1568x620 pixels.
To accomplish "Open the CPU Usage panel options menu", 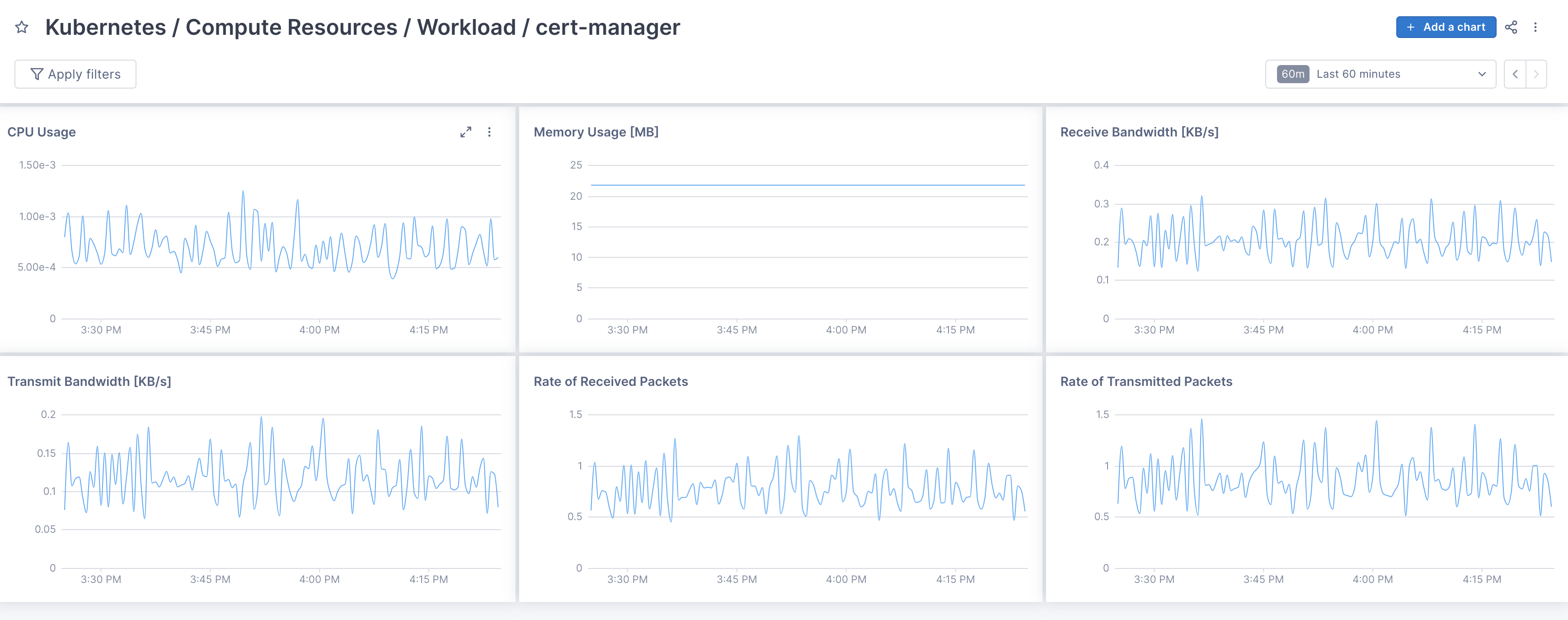I will click(x=489, y=132).
